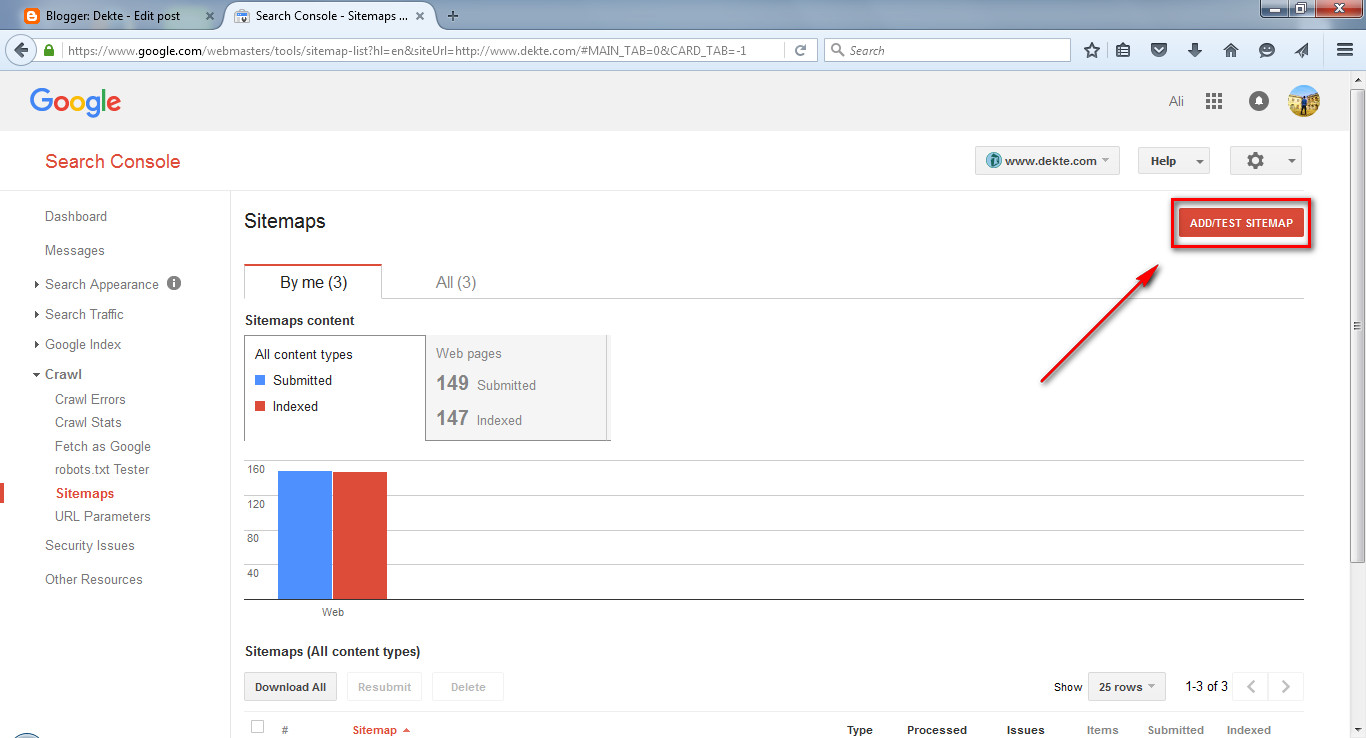
Task: Open the smiley chat icon
Action: 1267,50
